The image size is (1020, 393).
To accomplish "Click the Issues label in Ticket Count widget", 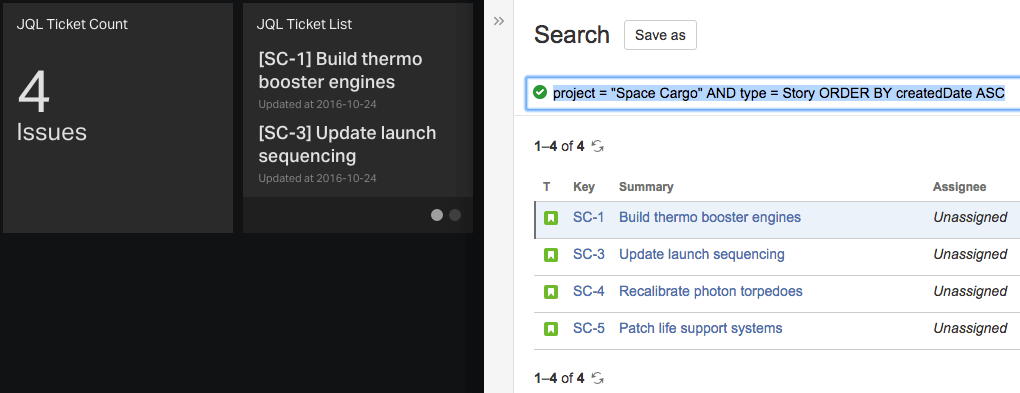I will 51,132.
